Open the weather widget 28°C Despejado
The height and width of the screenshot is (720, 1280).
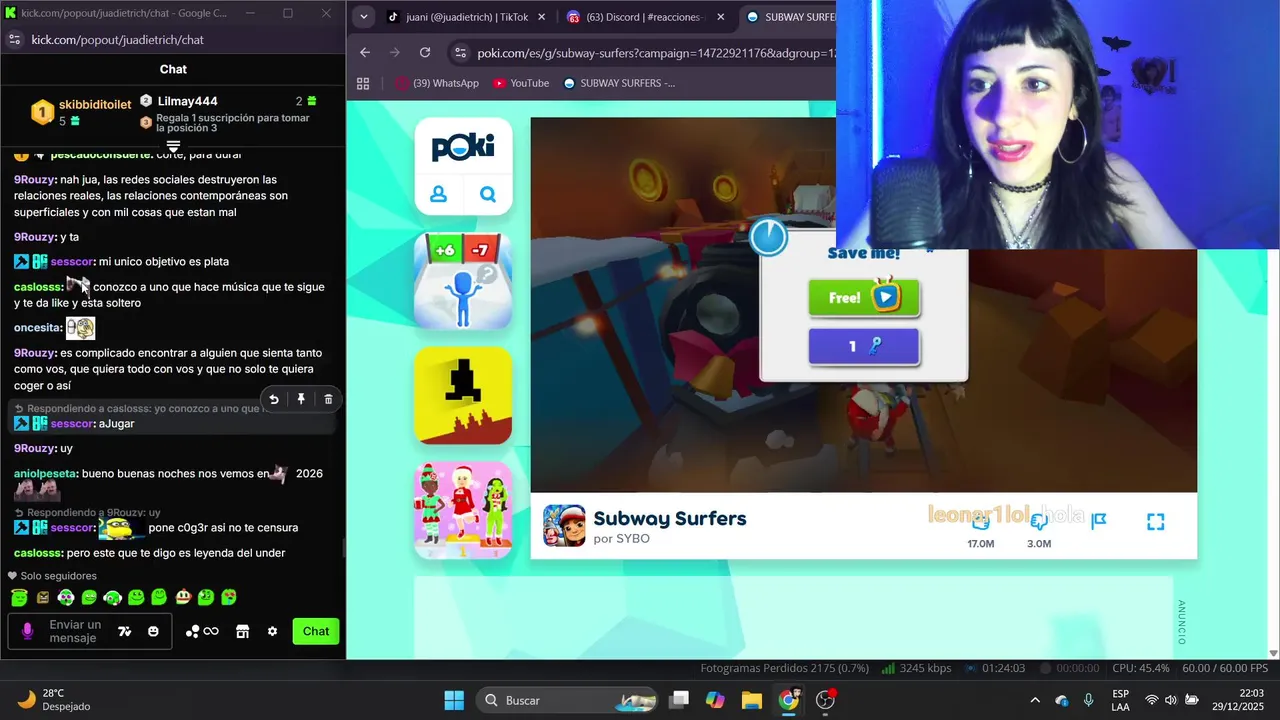[55, 700]
